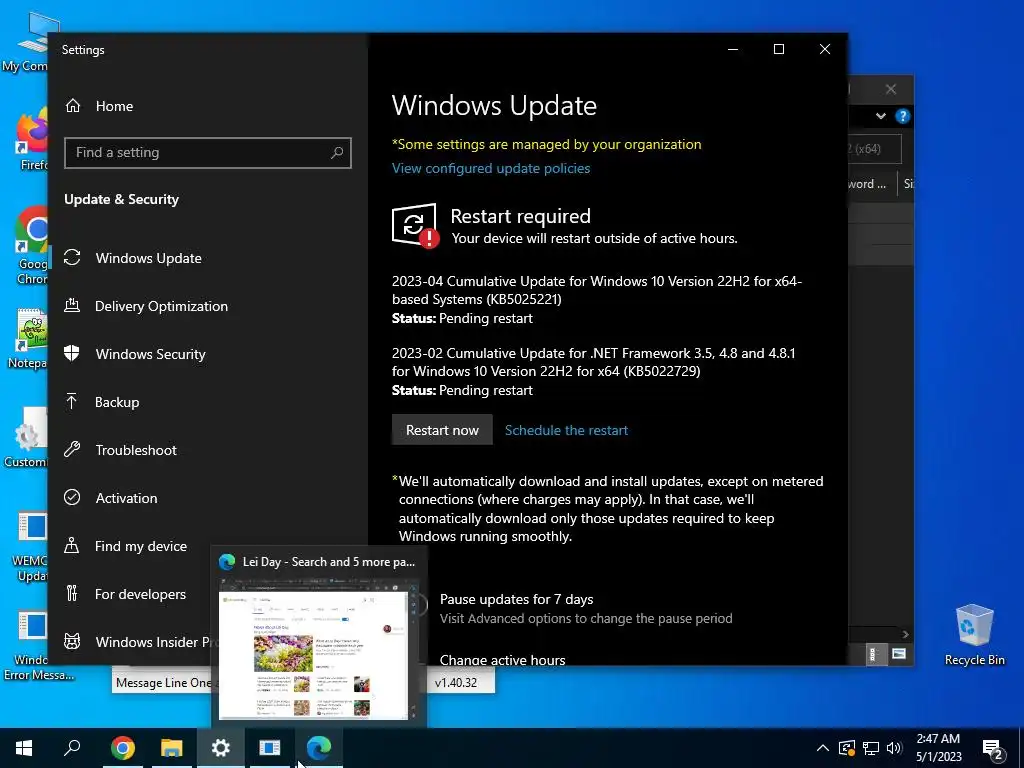
Task: Open View configured update policies link
Action: click(491, 168)
